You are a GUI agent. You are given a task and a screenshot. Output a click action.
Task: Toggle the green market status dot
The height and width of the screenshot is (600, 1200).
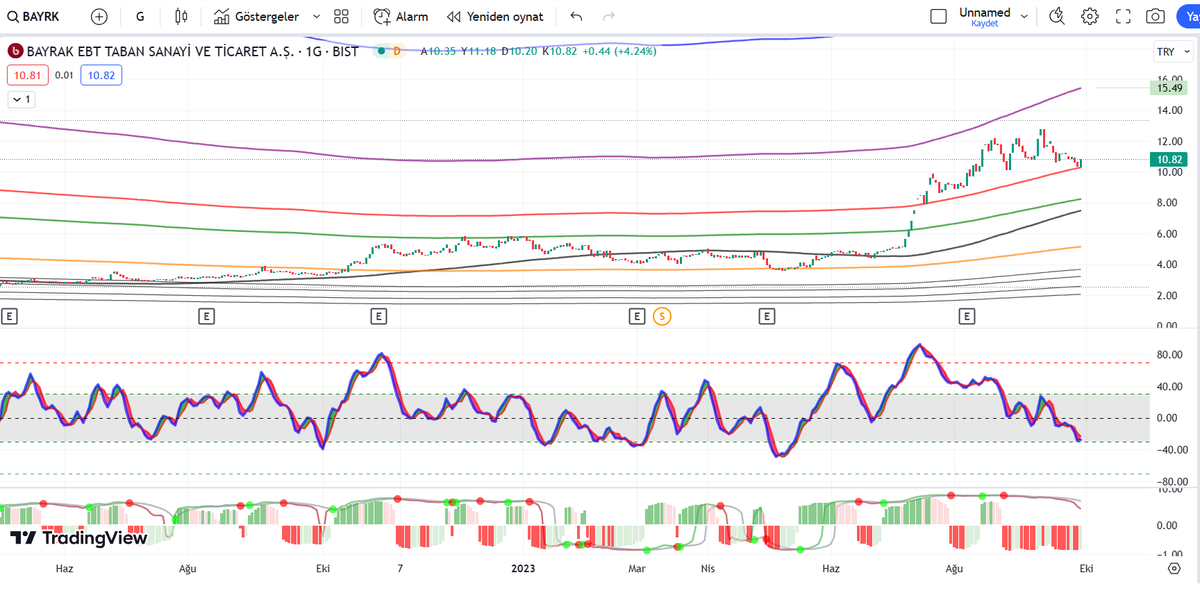(x=380, y=51)
